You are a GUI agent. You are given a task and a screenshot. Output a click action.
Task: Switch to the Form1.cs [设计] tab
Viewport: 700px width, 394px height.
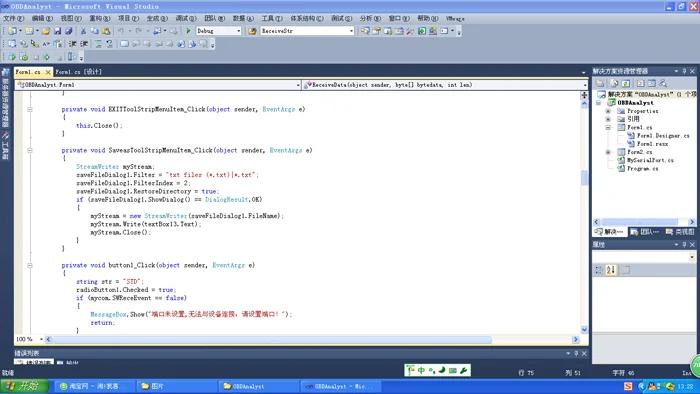click(78, 71)
